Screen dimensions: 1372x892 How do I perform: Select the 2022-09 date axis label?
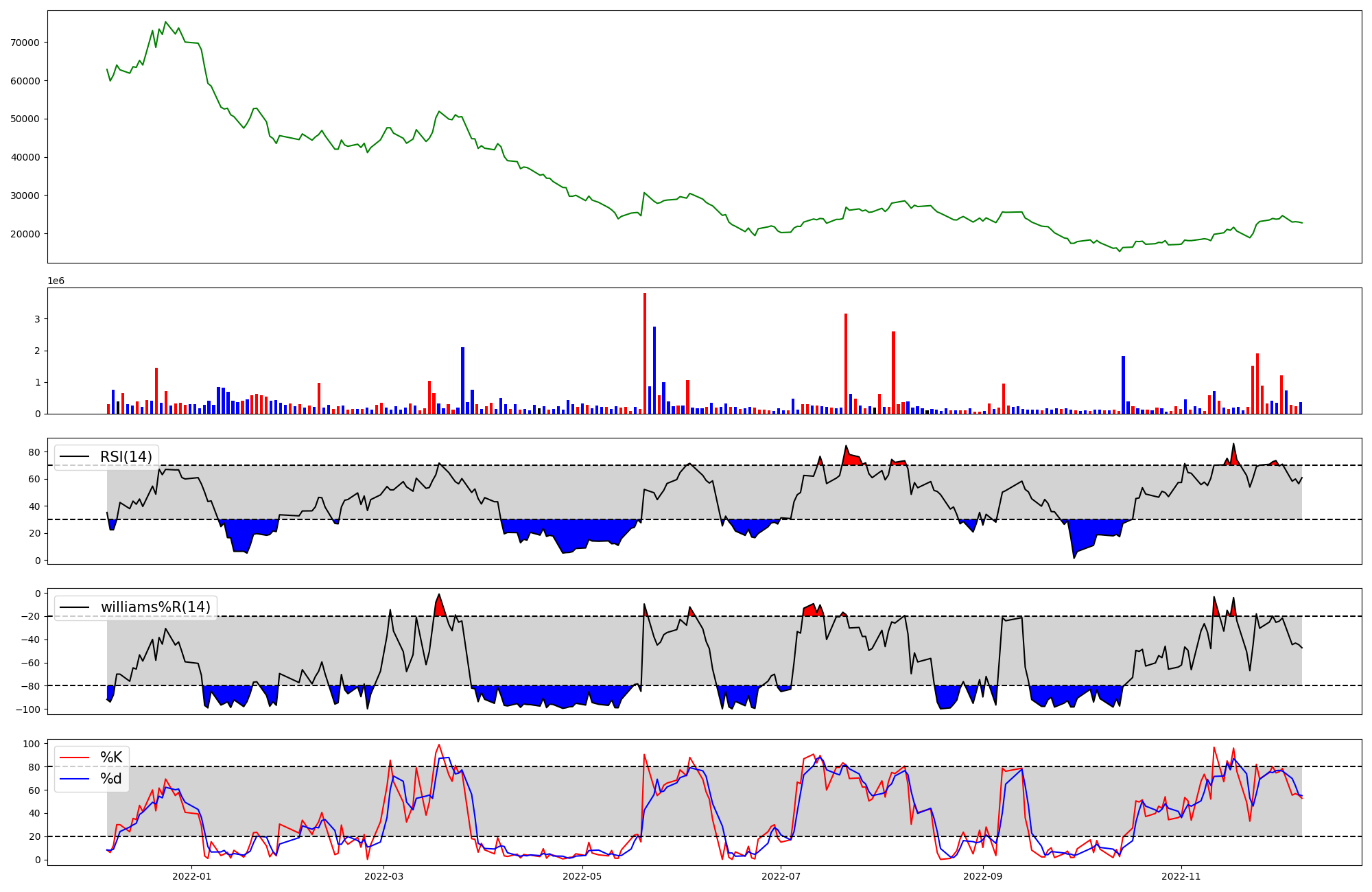tap(983, 876)
